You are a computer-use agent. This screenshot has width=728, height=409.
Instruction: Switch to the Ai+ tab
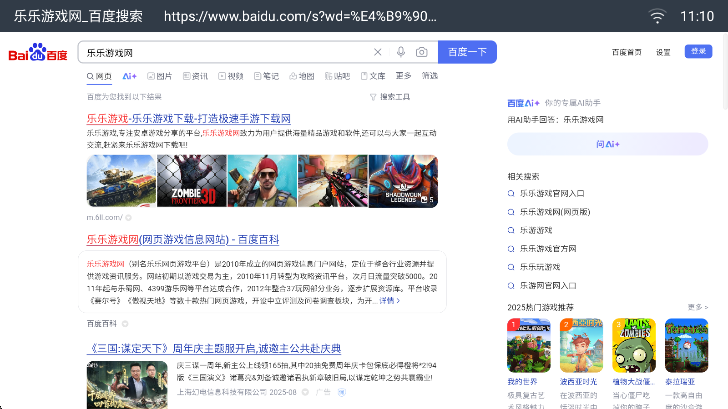[130, 76]
